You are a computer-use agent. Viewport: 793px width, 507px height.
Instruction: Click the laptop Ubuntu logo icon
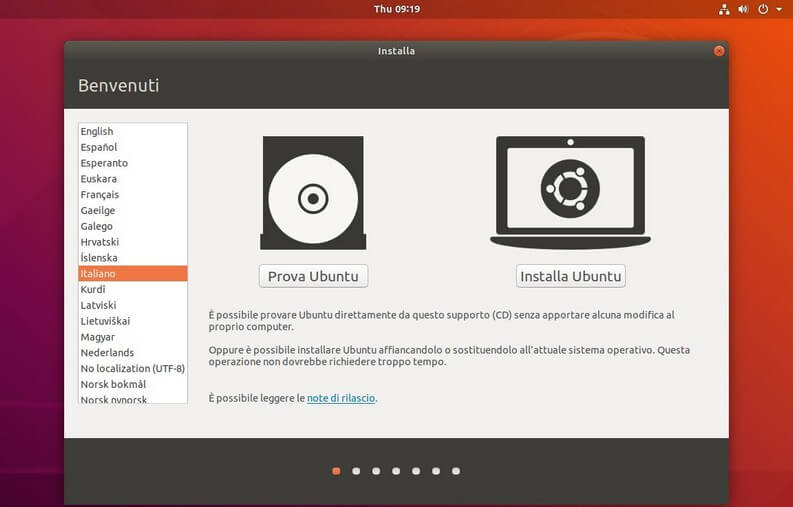click(570, 192)
